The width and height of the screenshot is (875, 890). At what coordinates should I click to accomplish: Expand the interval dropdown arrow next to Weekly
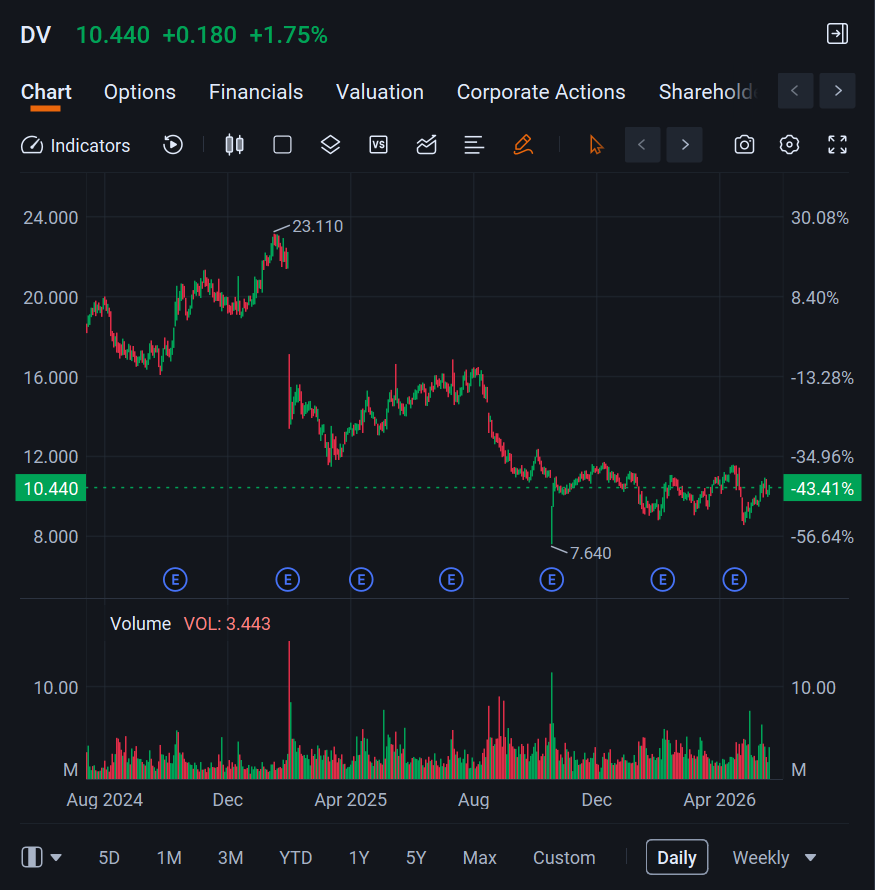810,858
